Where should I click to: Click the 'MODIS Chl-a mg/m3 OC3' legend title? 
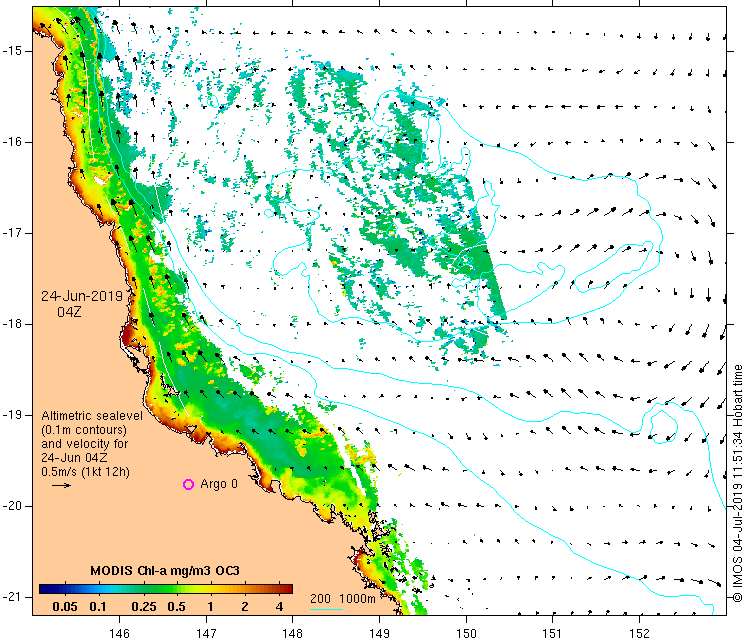[x=165, y=571]
